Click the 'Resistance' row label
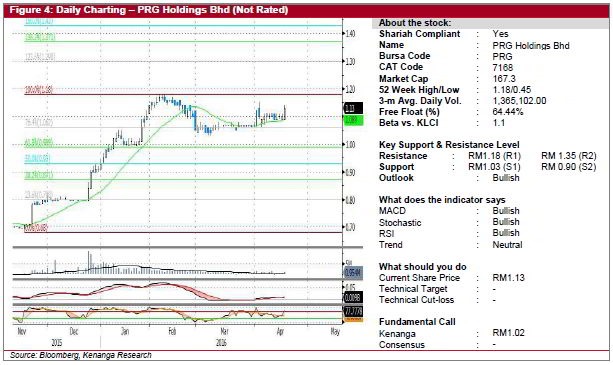 (403, 156)
